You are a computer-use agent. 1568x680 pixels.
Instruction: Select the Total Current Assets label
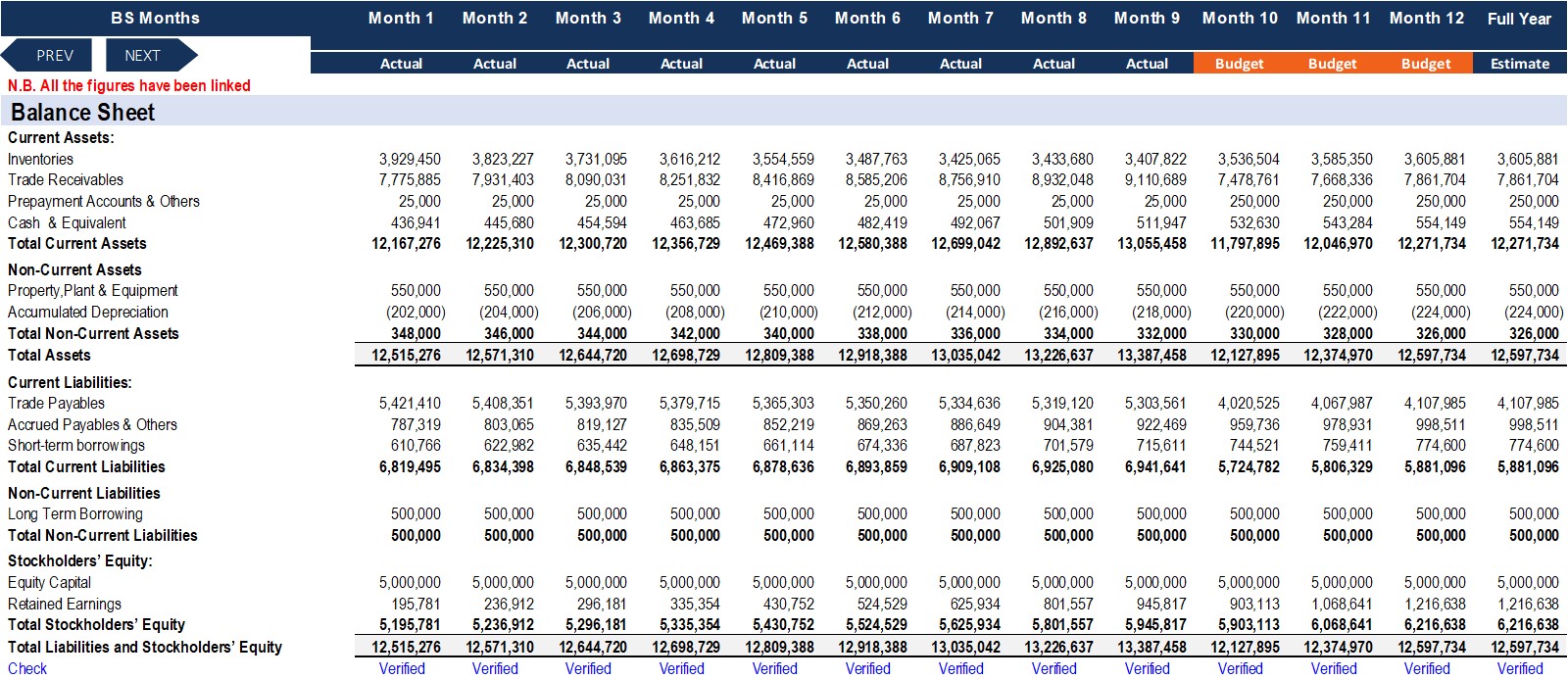point(77,243)
